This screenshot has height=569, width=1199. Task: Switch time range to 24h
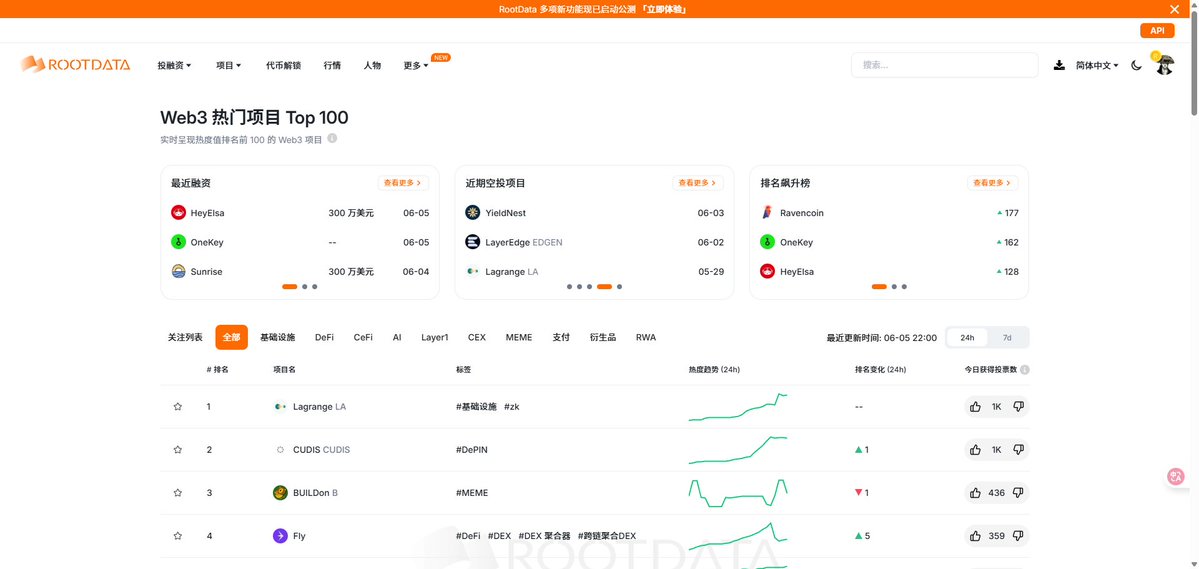(x=967, y=337)
